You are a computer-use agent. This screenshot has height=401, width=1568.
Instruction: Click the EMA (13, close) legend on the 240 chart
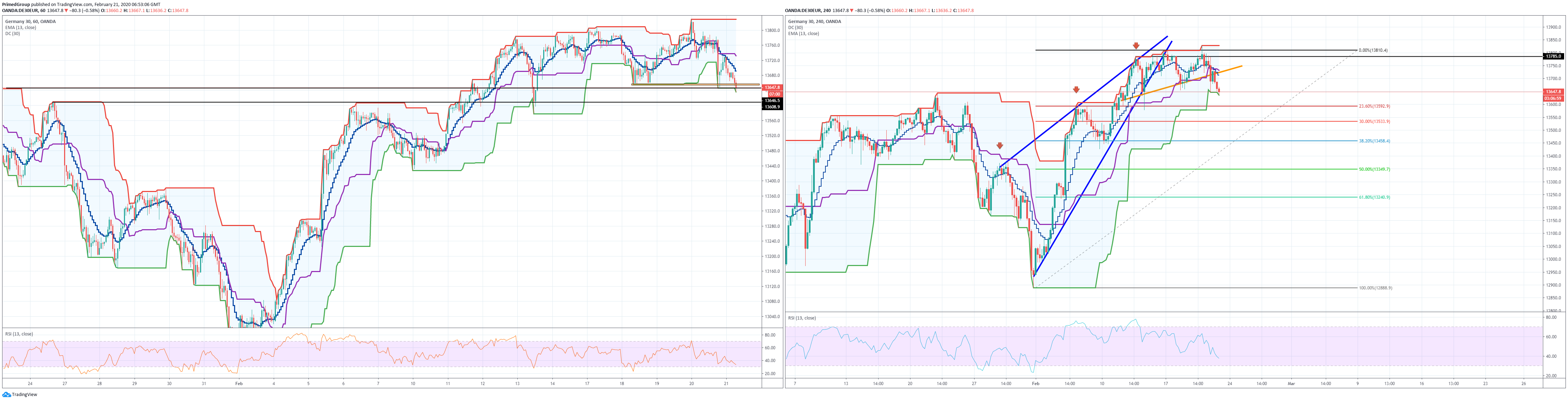tap(803, 33)
